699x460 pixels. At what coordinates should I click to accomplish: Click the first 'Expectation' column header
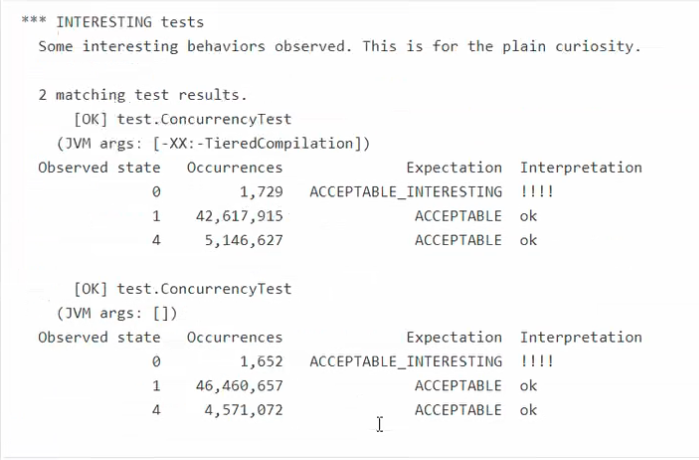[x=454, y=168]
